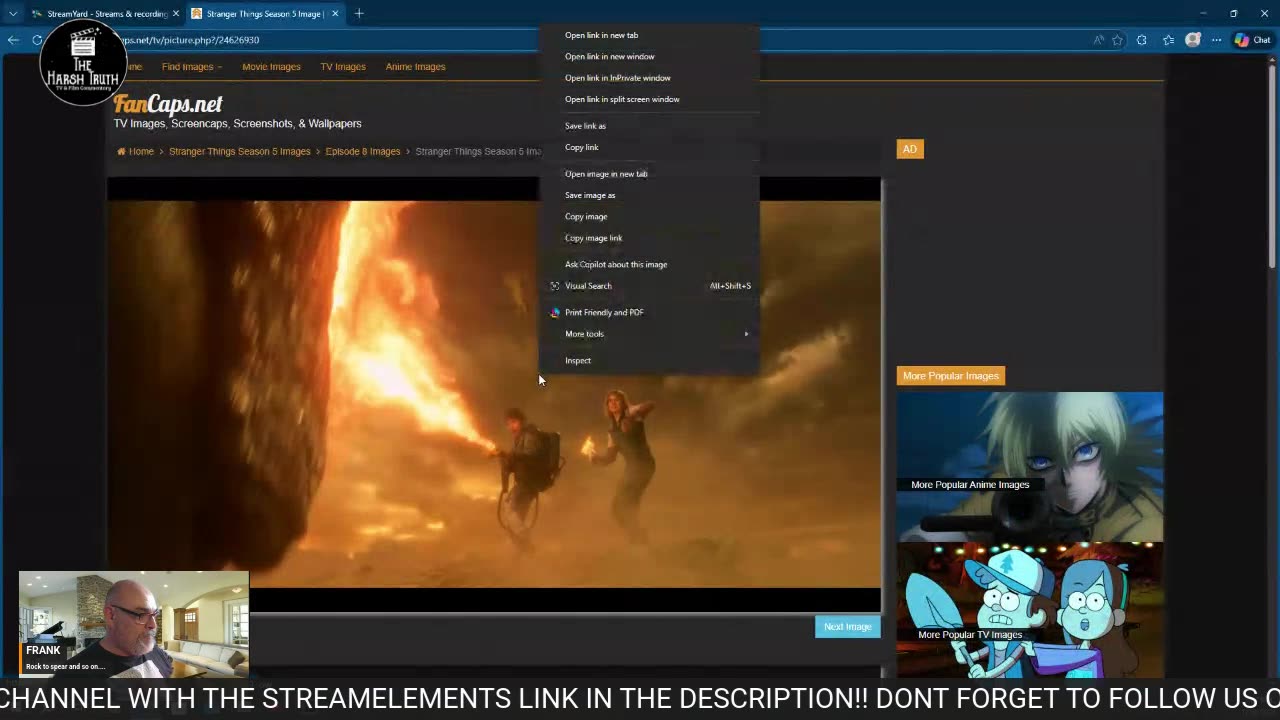This screenshot has height=720, width=1280.
Task: Open the tab search chevron menu
Action: click(13, 14)
